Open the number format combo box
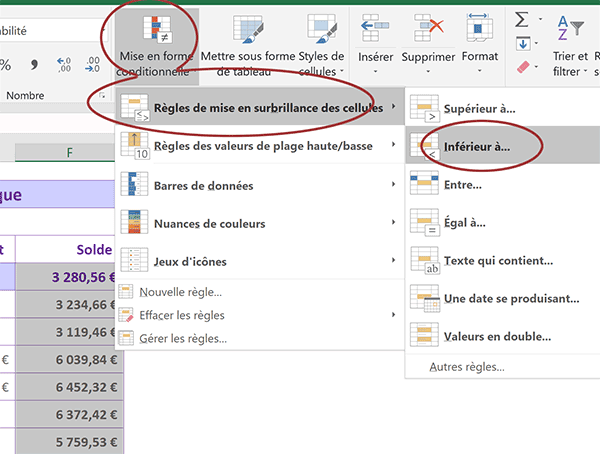 point(53,31)
